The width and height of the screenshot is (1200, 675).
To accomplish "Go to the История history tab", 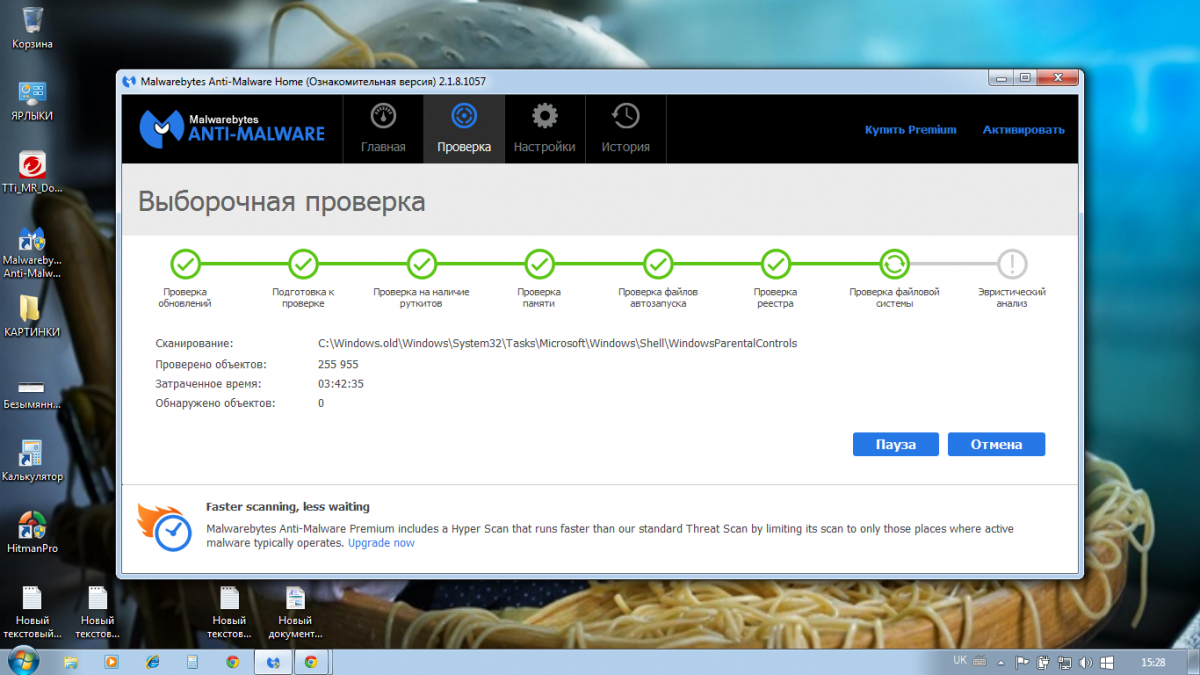I will coord(626,129).
